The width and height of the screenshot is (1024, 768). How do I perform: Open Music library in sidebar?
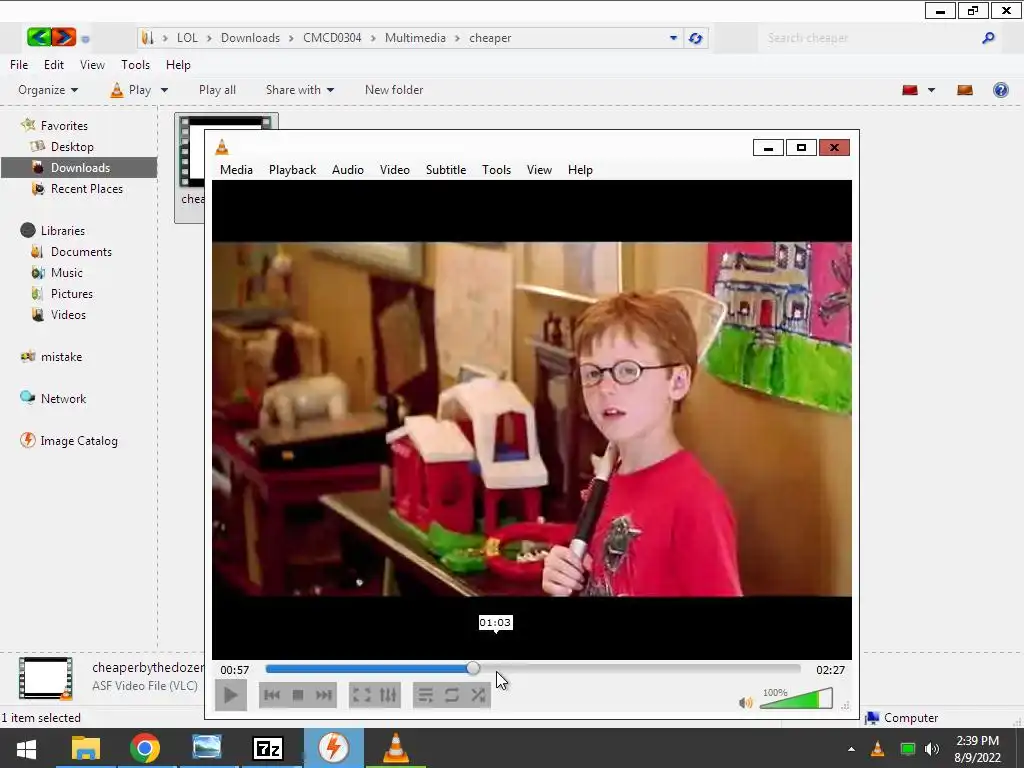[67, 273]
